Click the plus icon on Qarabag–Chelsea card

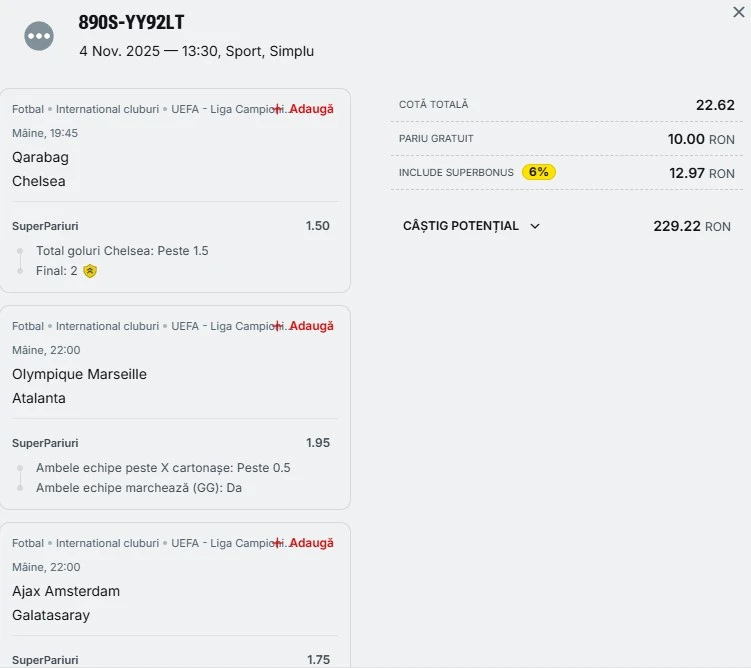click(x=278, y=109)
